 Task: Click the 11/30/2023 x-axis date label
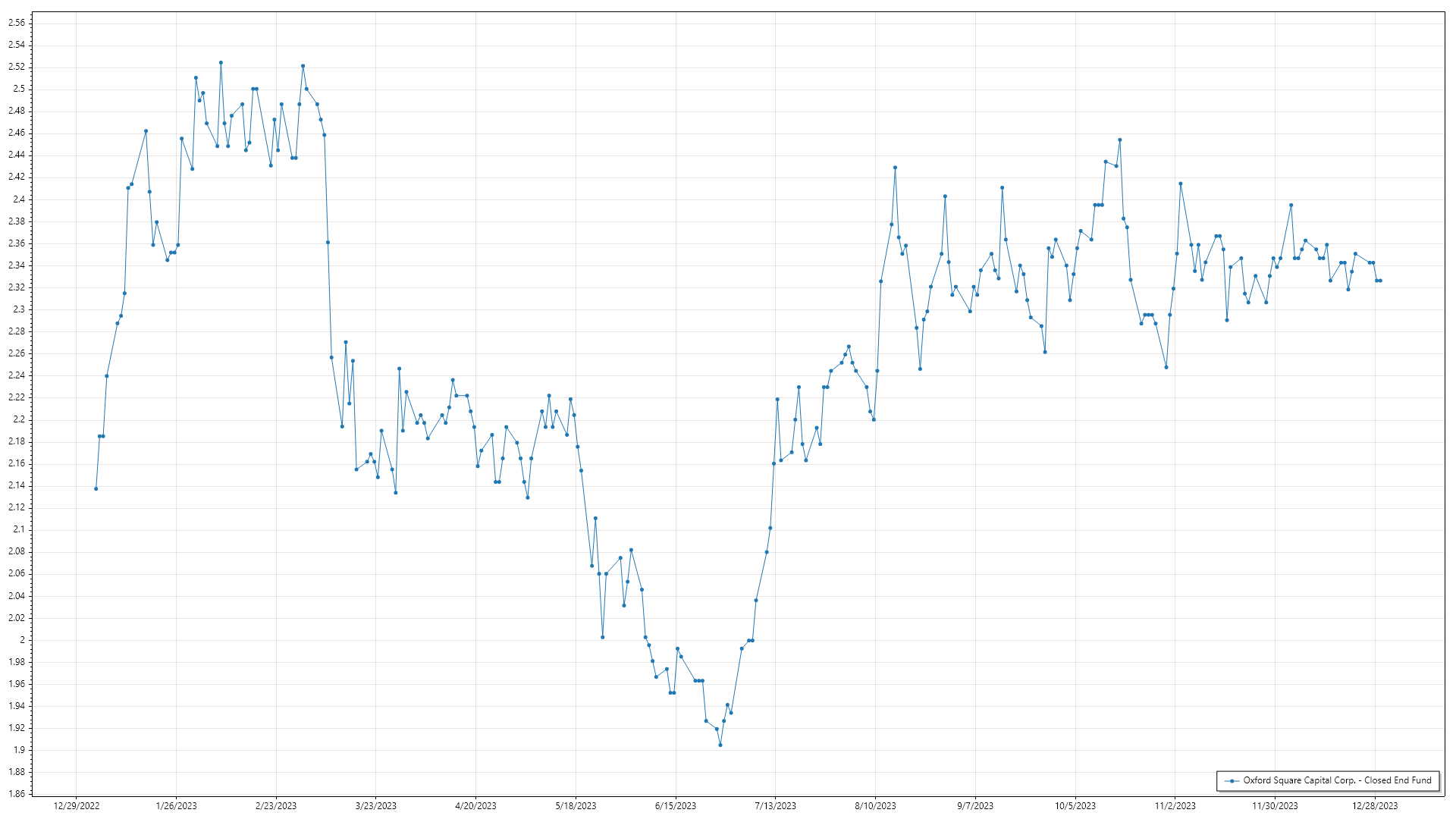pyautogui.click(x=1275, y=806)
